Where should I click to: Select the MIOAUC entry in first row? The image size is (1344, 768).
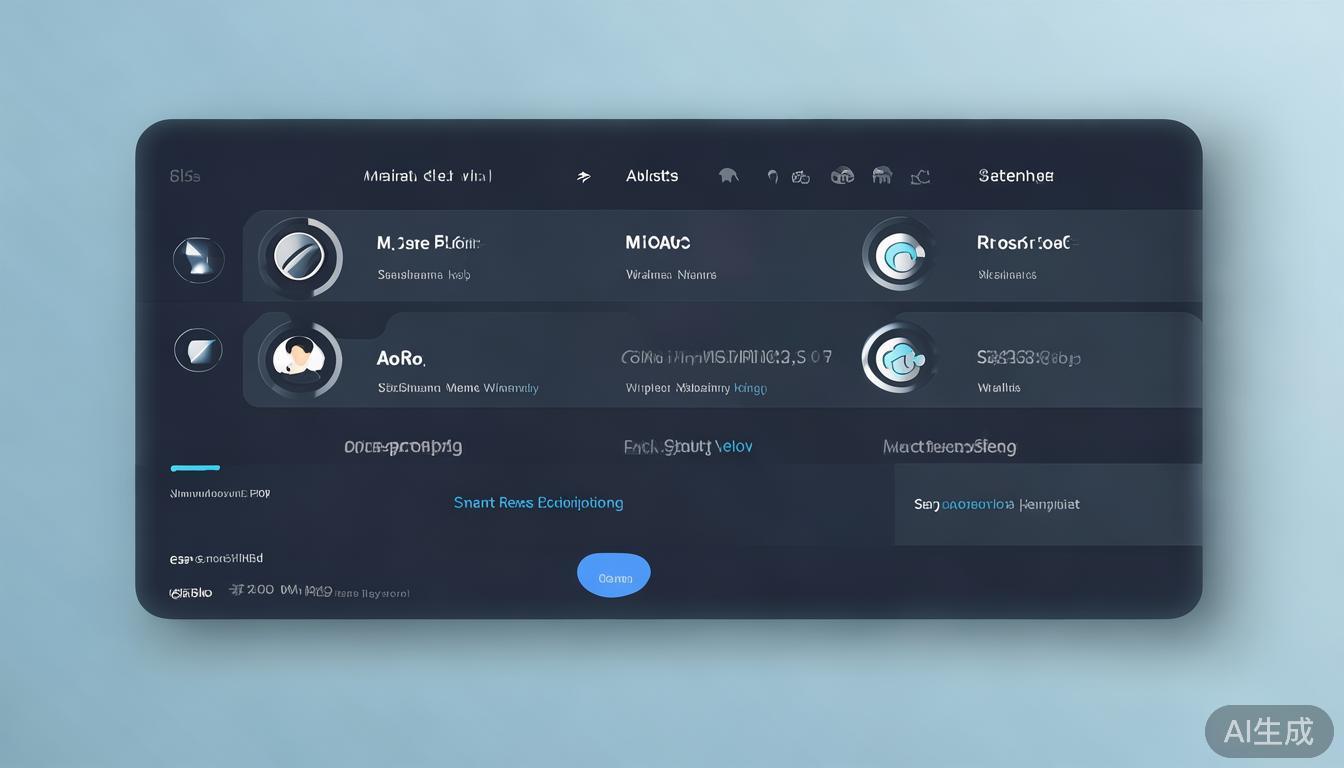coord(658,243)
